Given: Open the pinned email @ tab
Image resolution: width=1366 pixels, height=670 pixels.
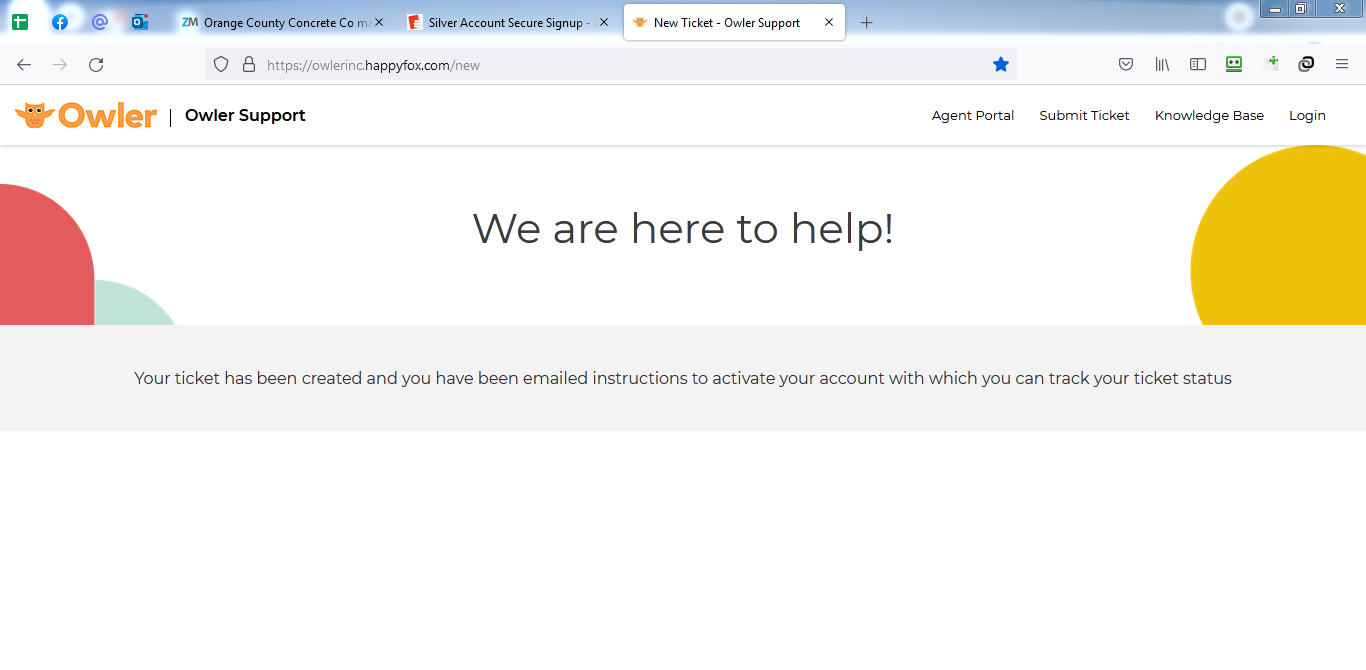Looking at the screenshot, I should [x=100, y=22].
